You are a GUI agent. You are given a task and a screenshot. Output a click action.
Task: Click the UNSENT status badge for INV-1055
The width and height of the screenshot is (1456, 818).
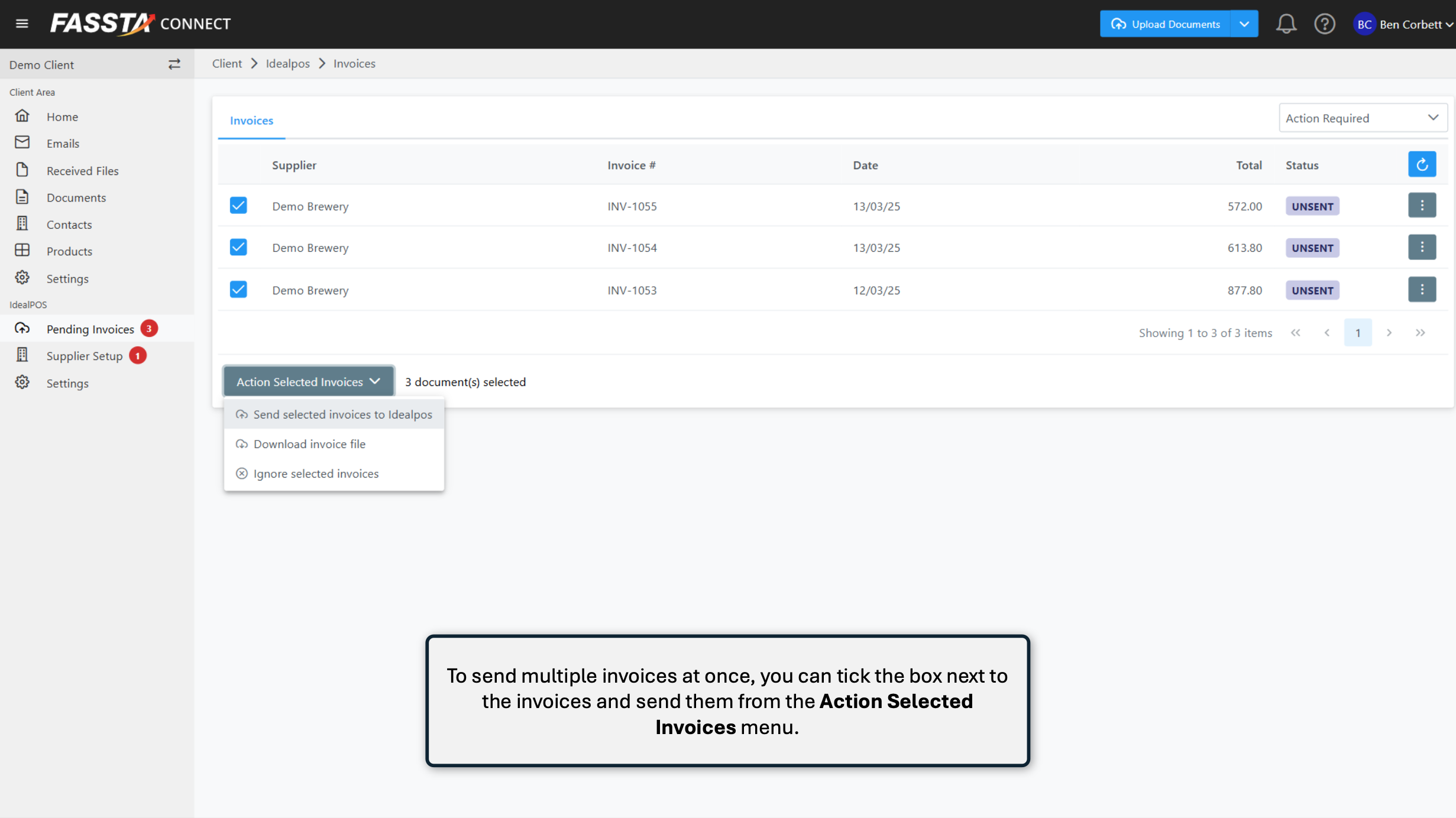(x=1312, y=206)
